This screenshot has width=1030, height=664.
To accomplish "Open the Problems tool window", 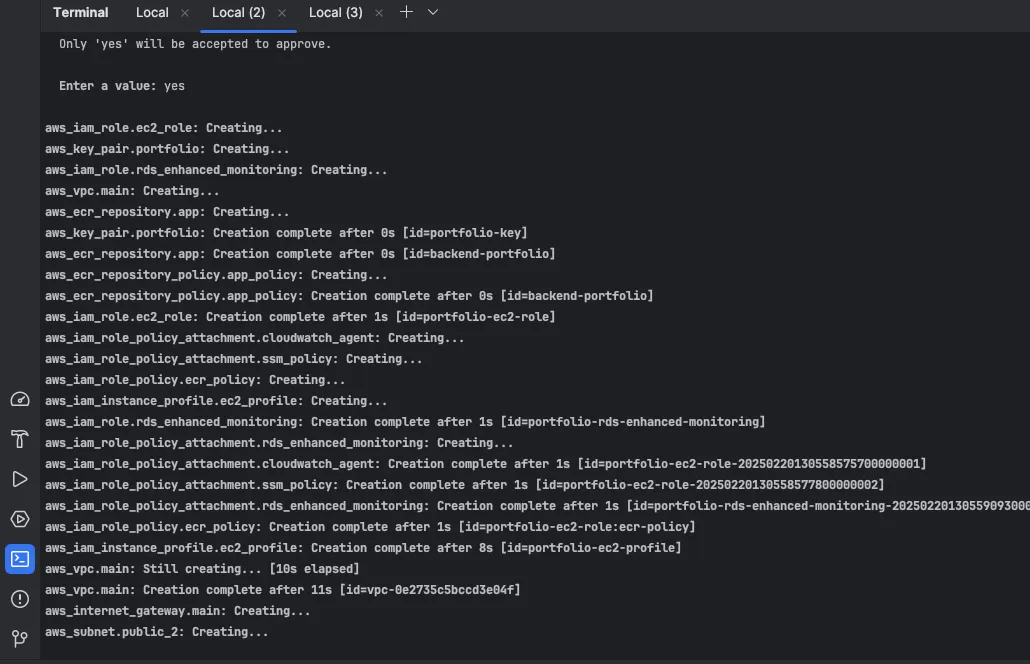I will click(x=20, y=599).
